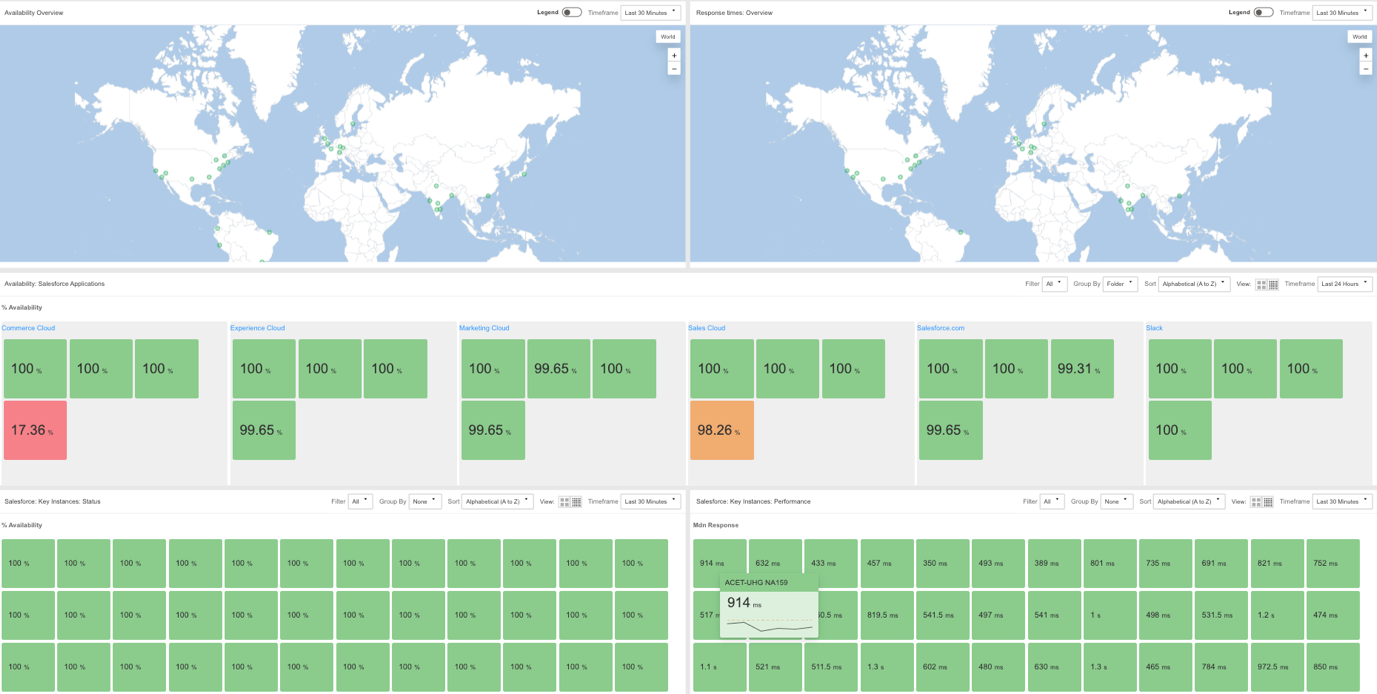
Task: Change Last 24 Hours timeframe dropdown
Action: click(1345, 284)
